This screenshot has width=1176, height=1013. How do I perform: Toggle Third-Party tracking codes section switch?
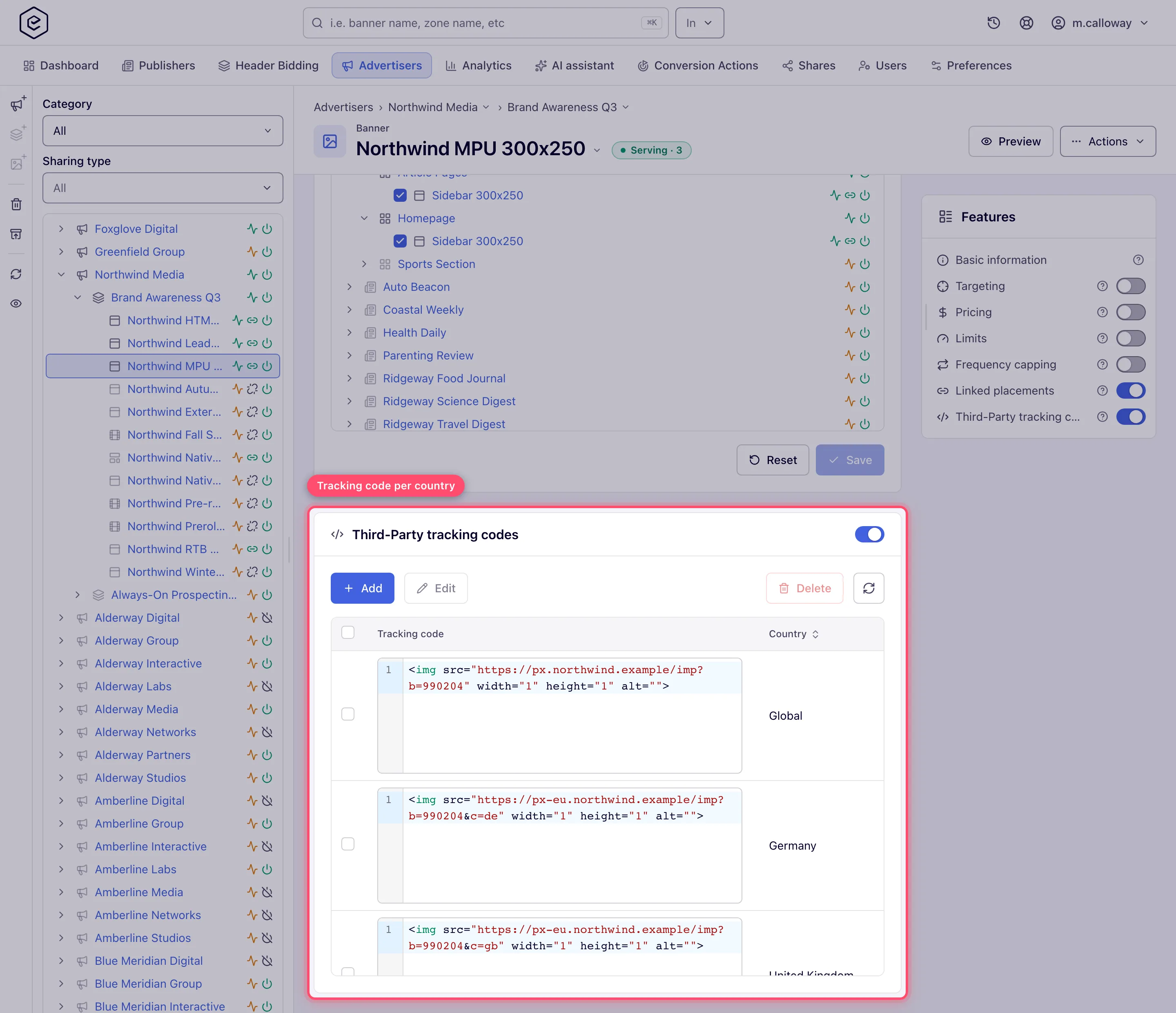869,534
